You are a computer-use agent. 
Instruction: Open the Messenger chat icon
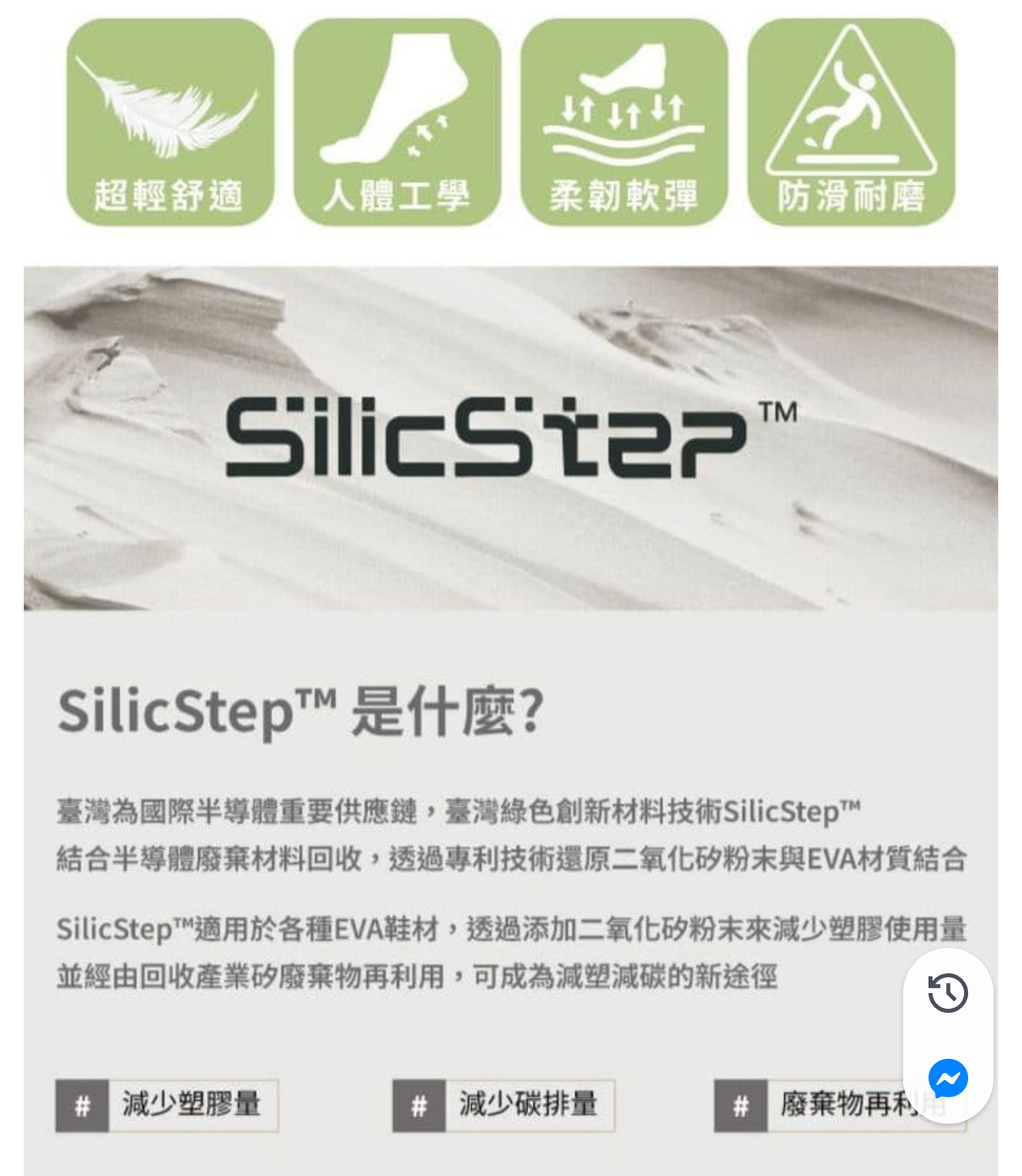tap(948, 1078)
